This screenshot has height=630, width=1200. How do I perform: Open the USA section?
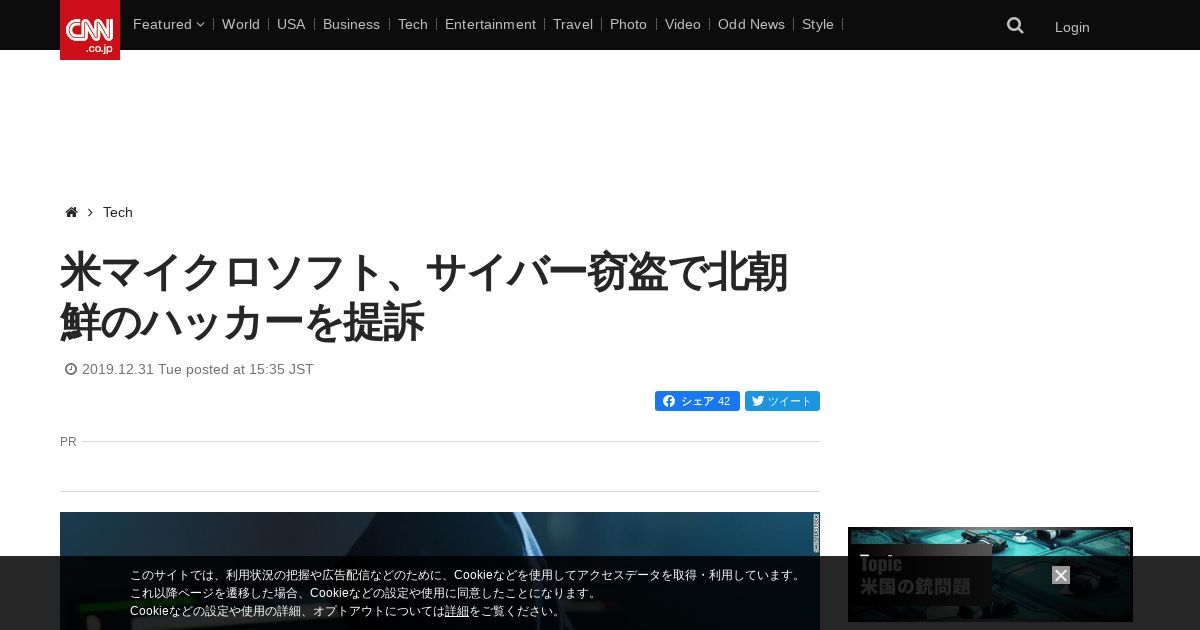point(291,24)
